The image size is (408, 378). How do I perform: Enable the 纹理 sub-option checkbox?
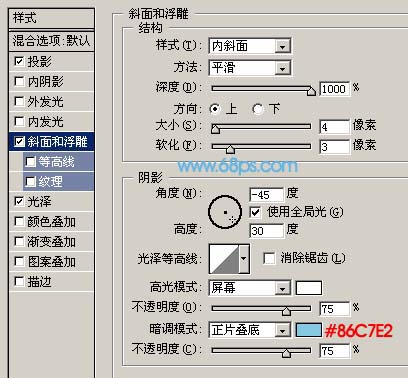click(30, 182)
